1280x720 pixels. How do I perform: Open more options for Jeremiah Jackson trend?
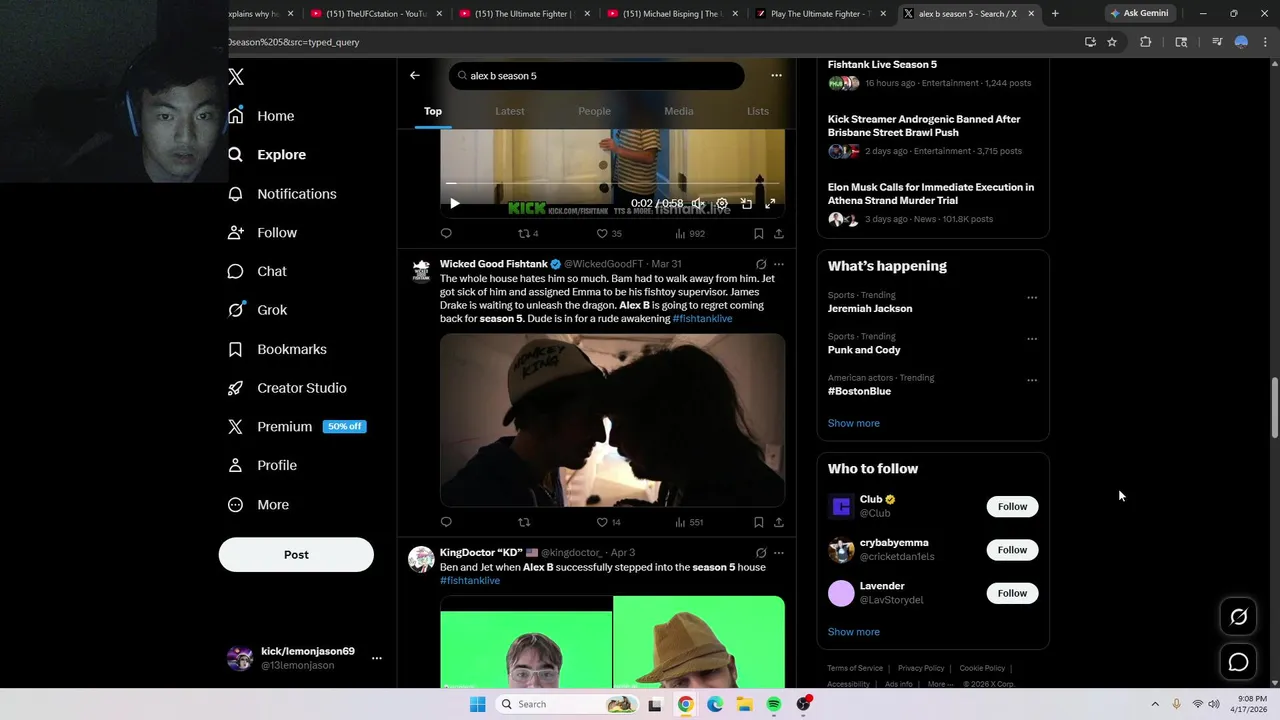pyautogui.click(x=1032, y=297)
